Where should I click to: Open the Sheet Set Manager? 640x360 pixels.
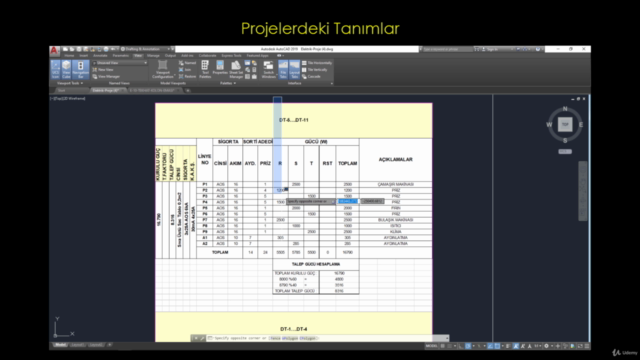click(x=236, y=70)
